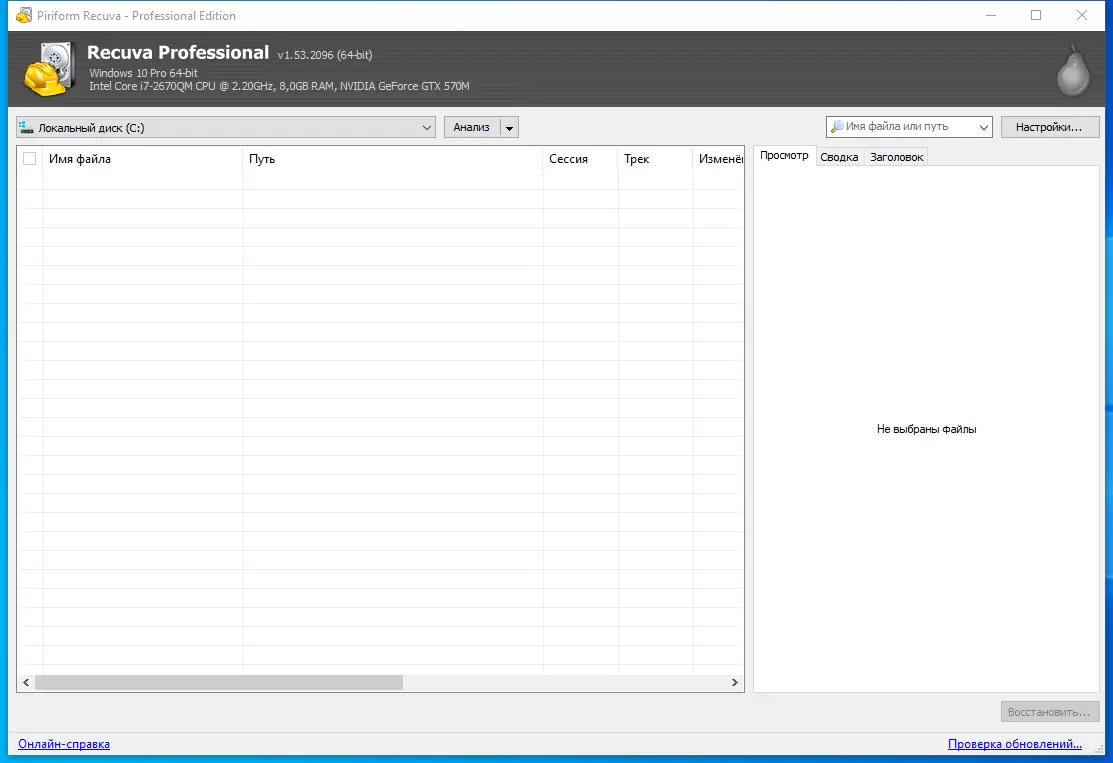Click the Восстановить... button

1049,712
